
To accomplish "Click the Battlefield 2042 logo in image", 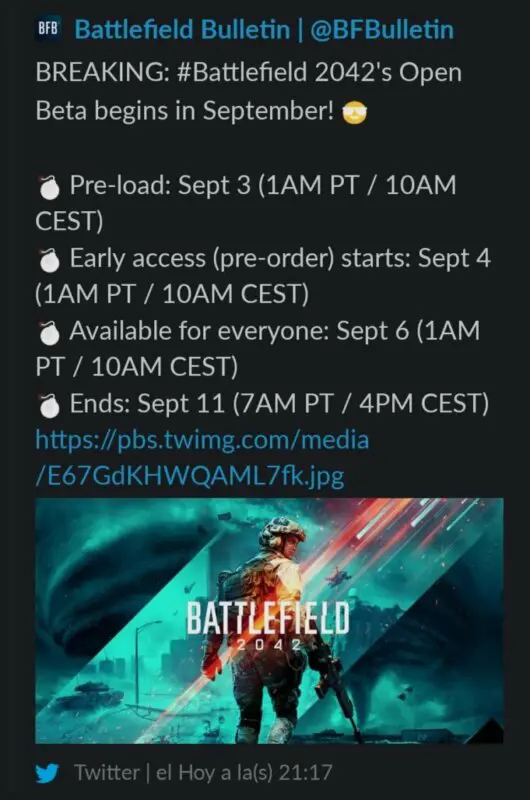I will [x=268, y=625].
